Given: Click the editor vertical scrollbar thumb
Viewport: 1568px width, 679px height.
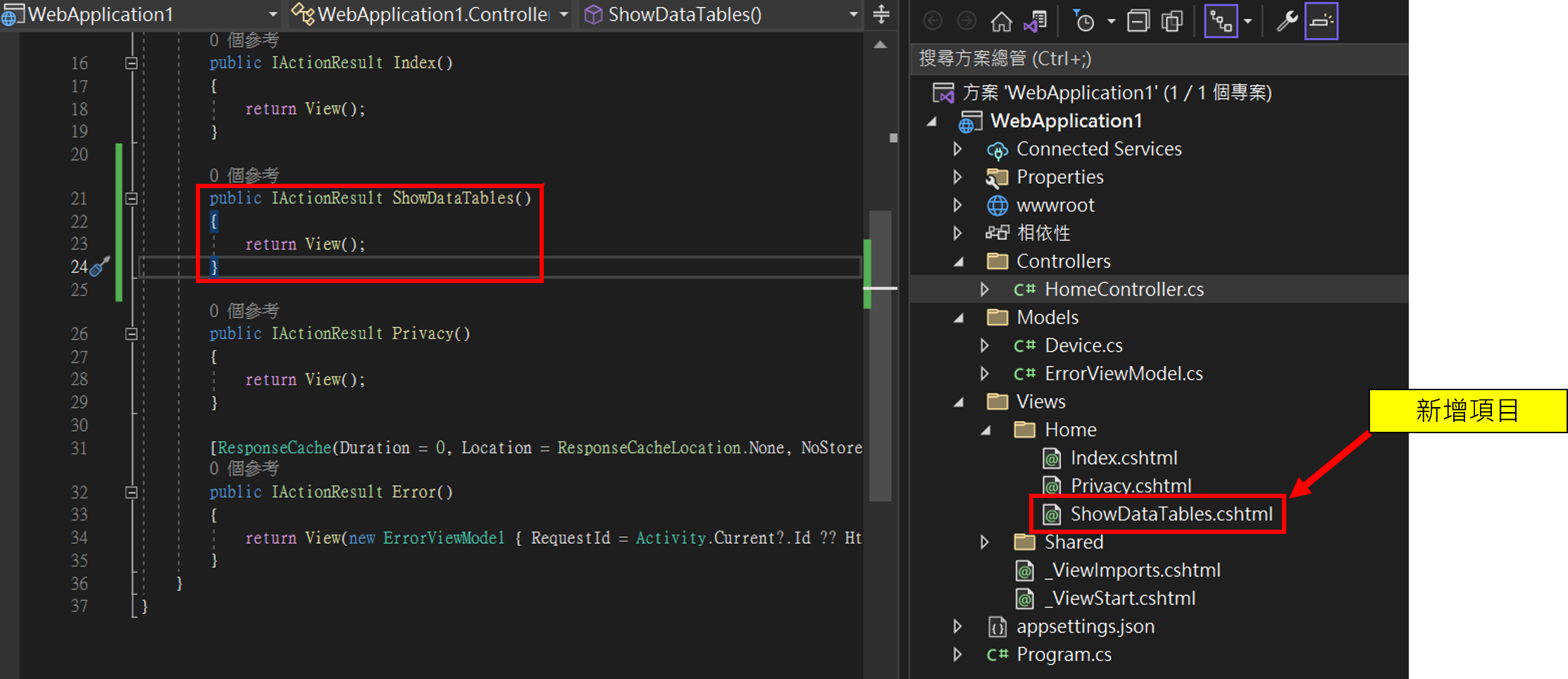Looking at the screenshot, I should pyautogui.click(x=881, y=352).
